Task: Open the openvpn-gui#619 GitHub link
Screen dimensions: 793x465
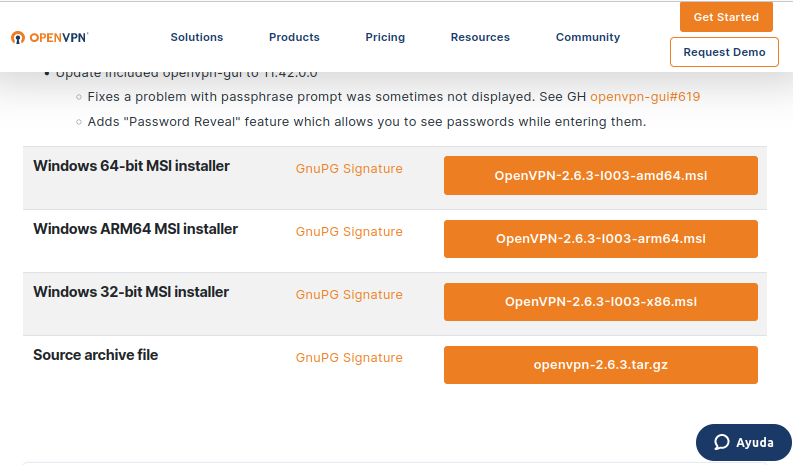Action: (x=645, y=97)
